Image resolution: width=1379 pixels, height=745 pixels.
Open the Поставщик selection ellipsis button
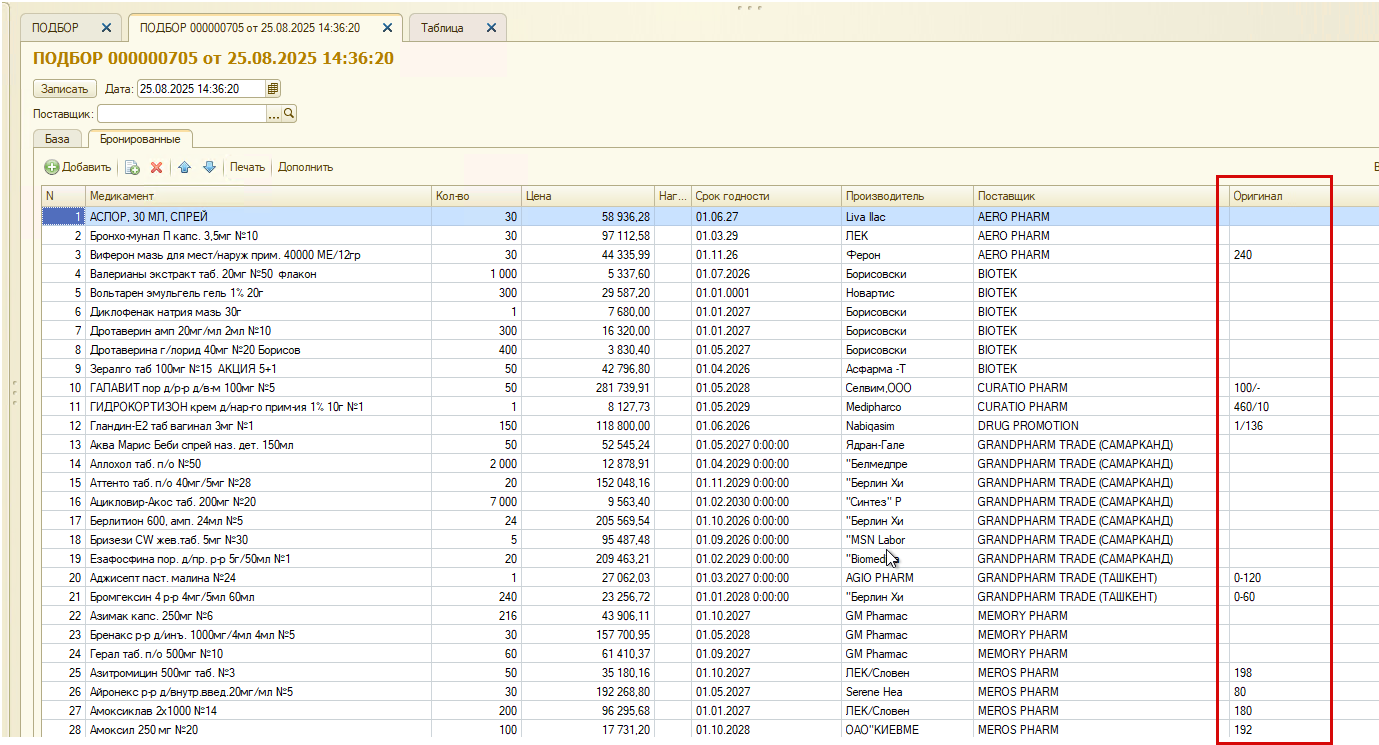tap(274, 114)
